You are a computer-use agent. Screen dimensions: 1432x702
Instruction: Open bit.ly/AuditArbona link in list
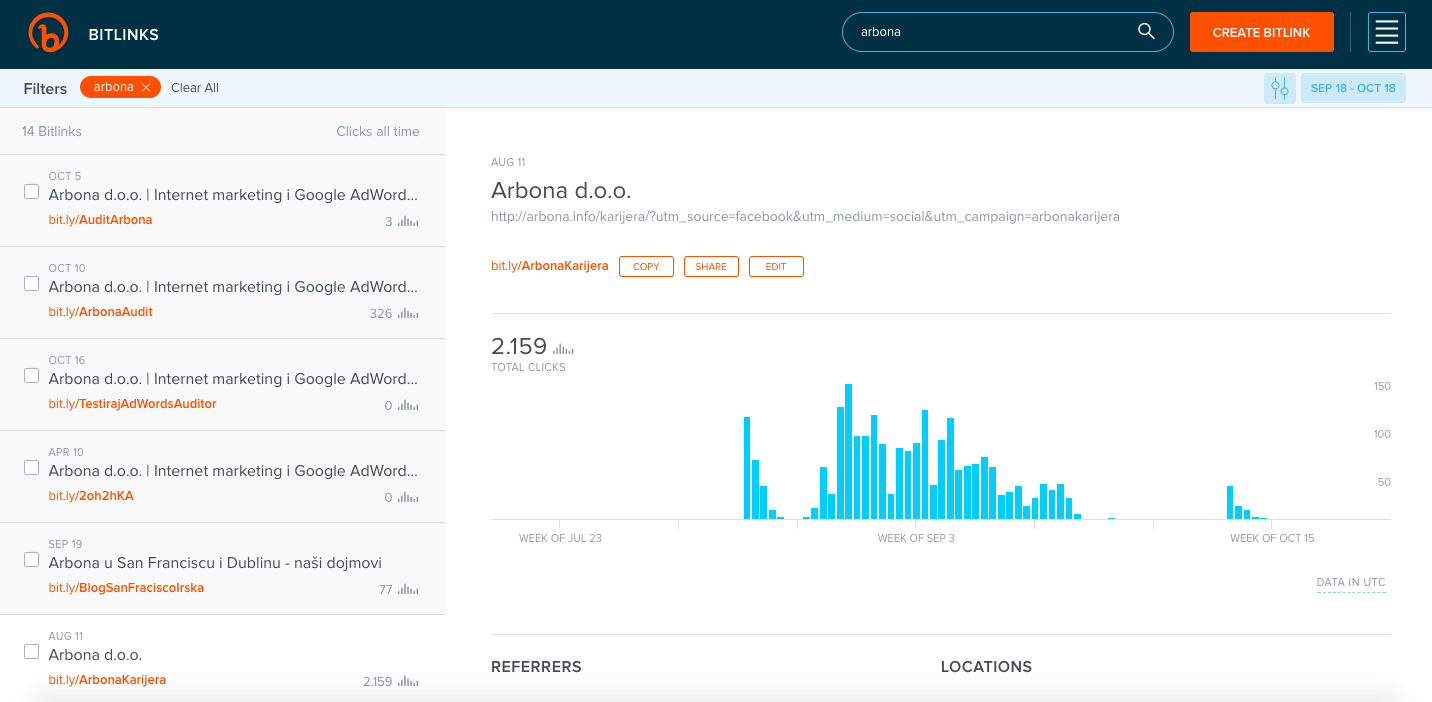(x=100, y=220)
